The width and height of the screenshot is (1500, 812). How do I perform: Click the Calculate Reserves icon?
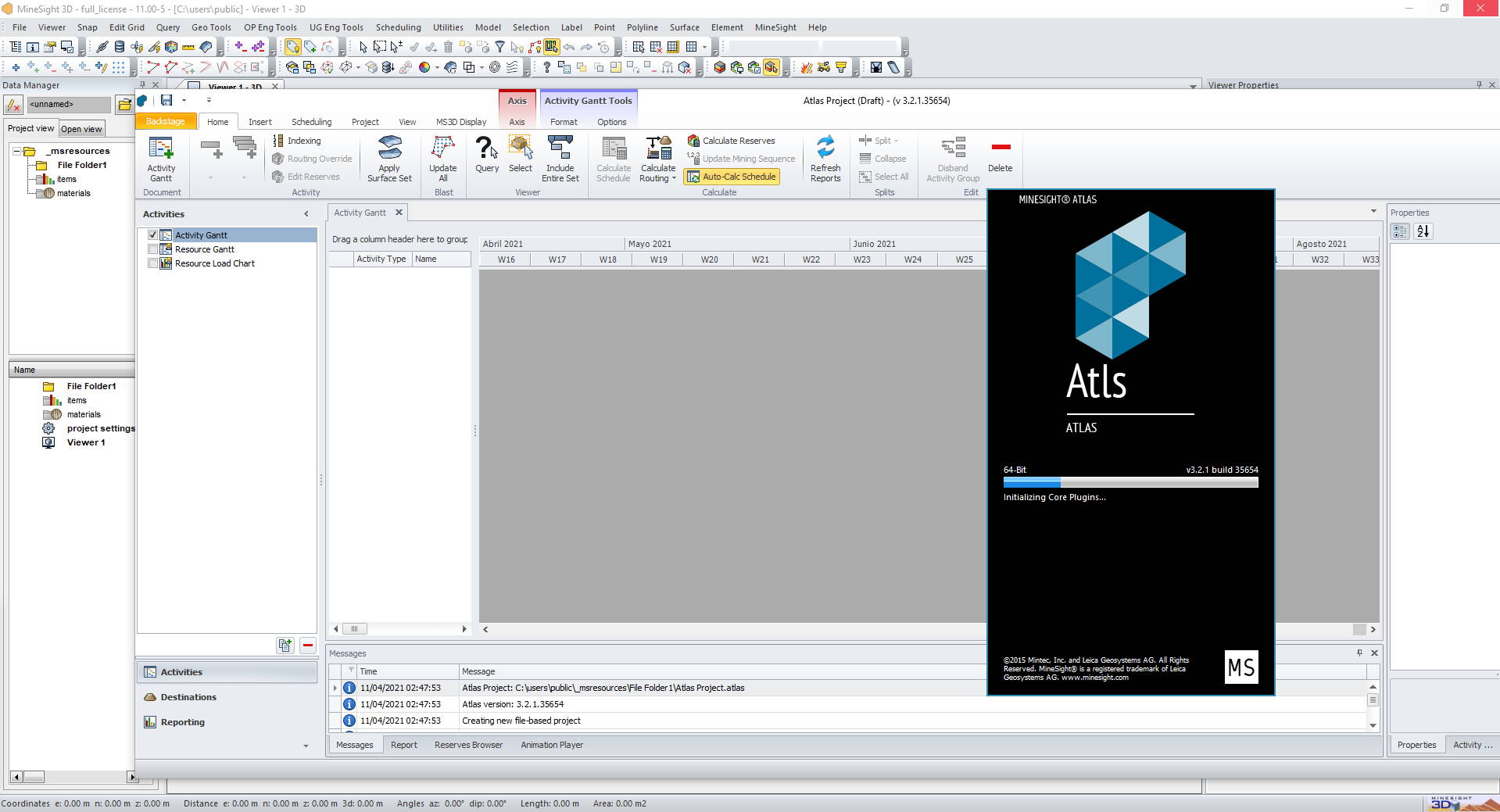click(x=693, y=141)
